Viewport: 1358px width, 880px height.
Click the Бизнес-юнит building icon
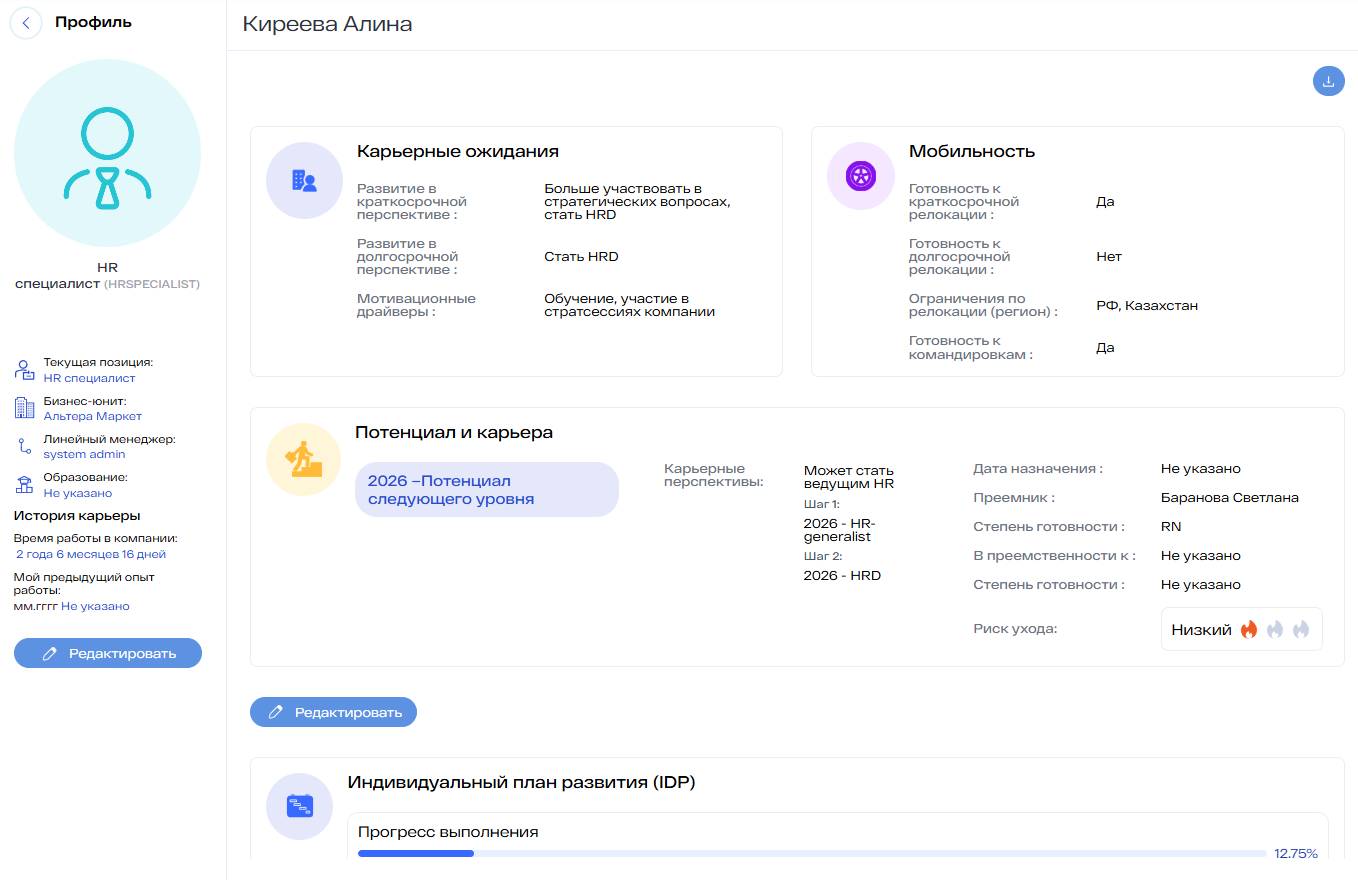24,408
